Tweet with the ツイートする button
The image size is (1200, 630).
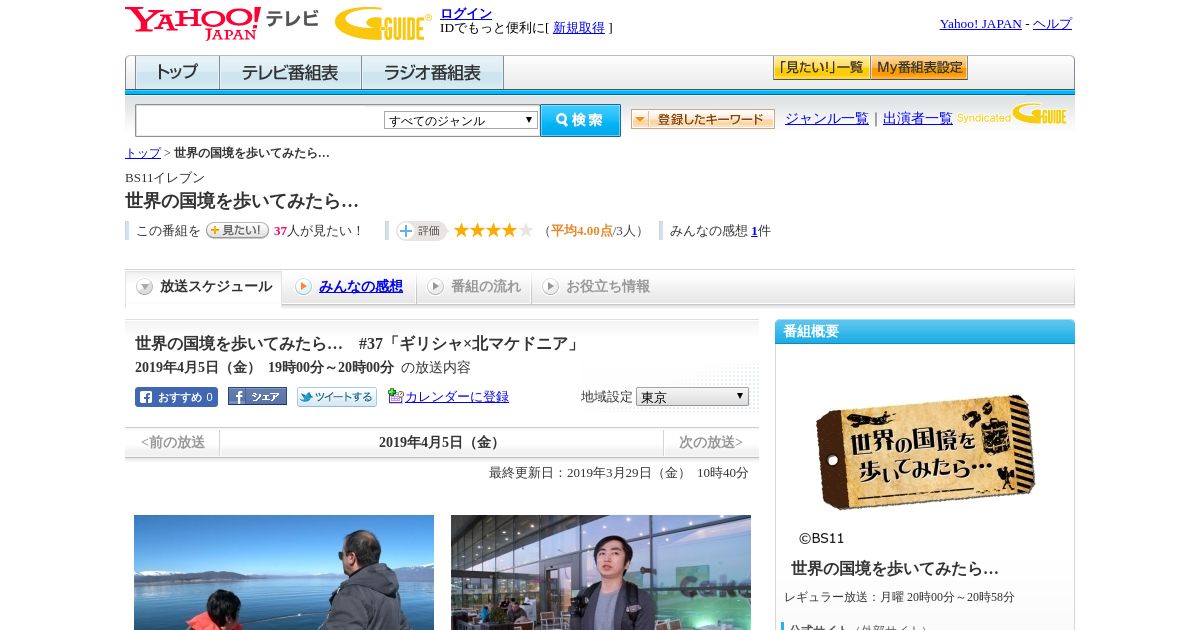(337, 397)
